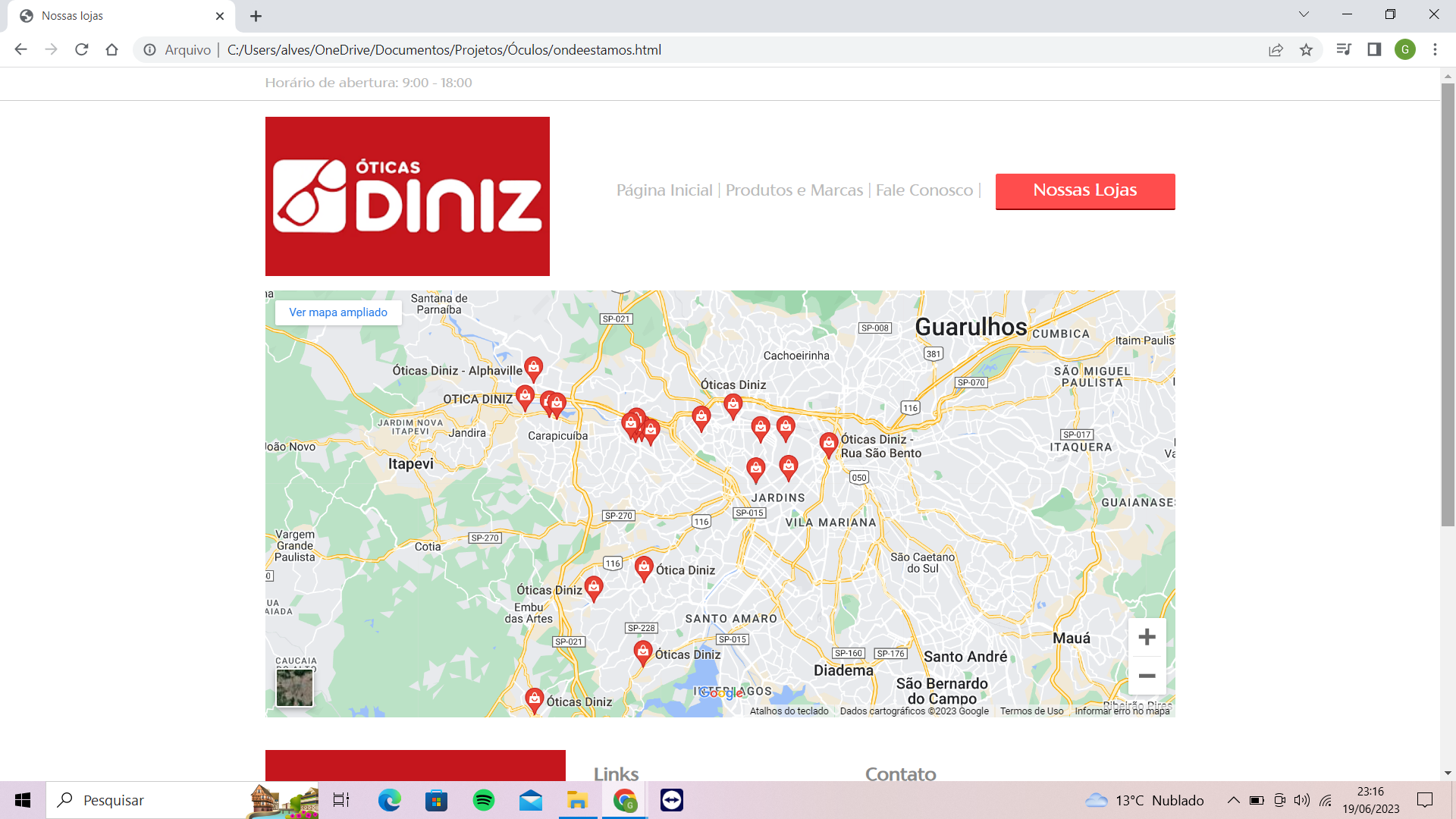
Task: Click Informar erro no mapa link
Action: 1122,711
